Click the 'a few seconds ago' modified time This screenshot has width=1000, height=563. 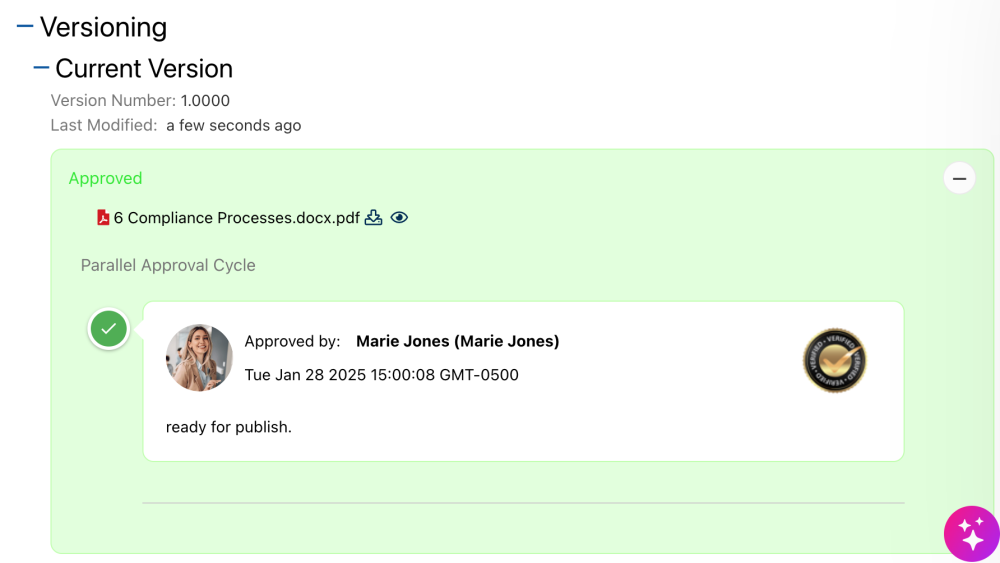(x=233, y=125)
